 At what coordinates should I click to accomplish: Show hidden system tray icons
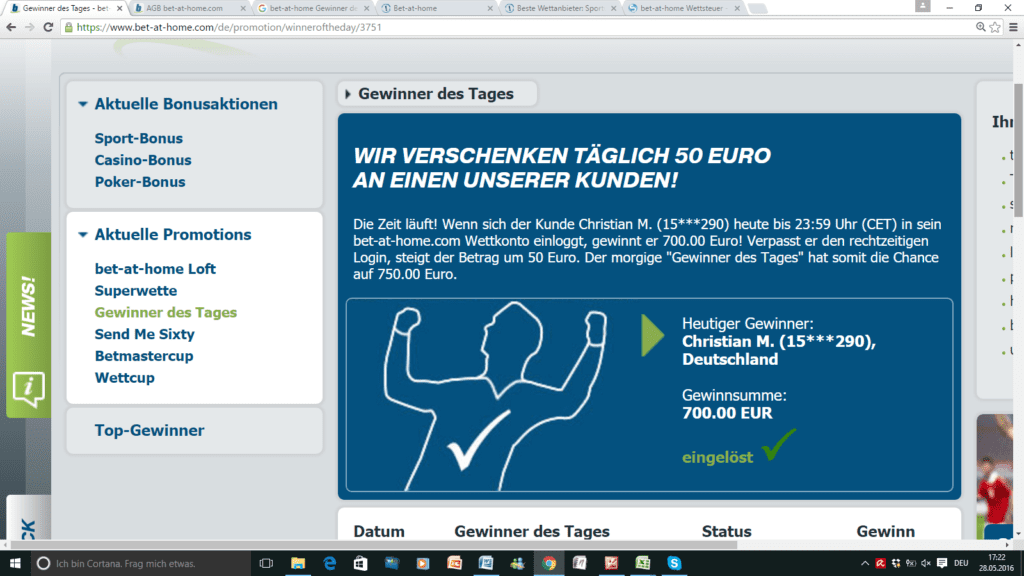865,563
